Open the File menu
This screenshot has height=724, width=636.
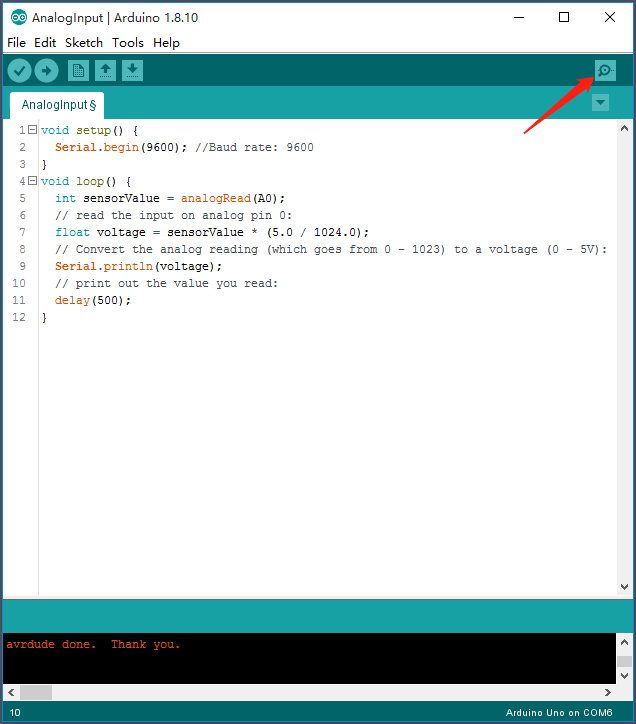pos(17,43)
